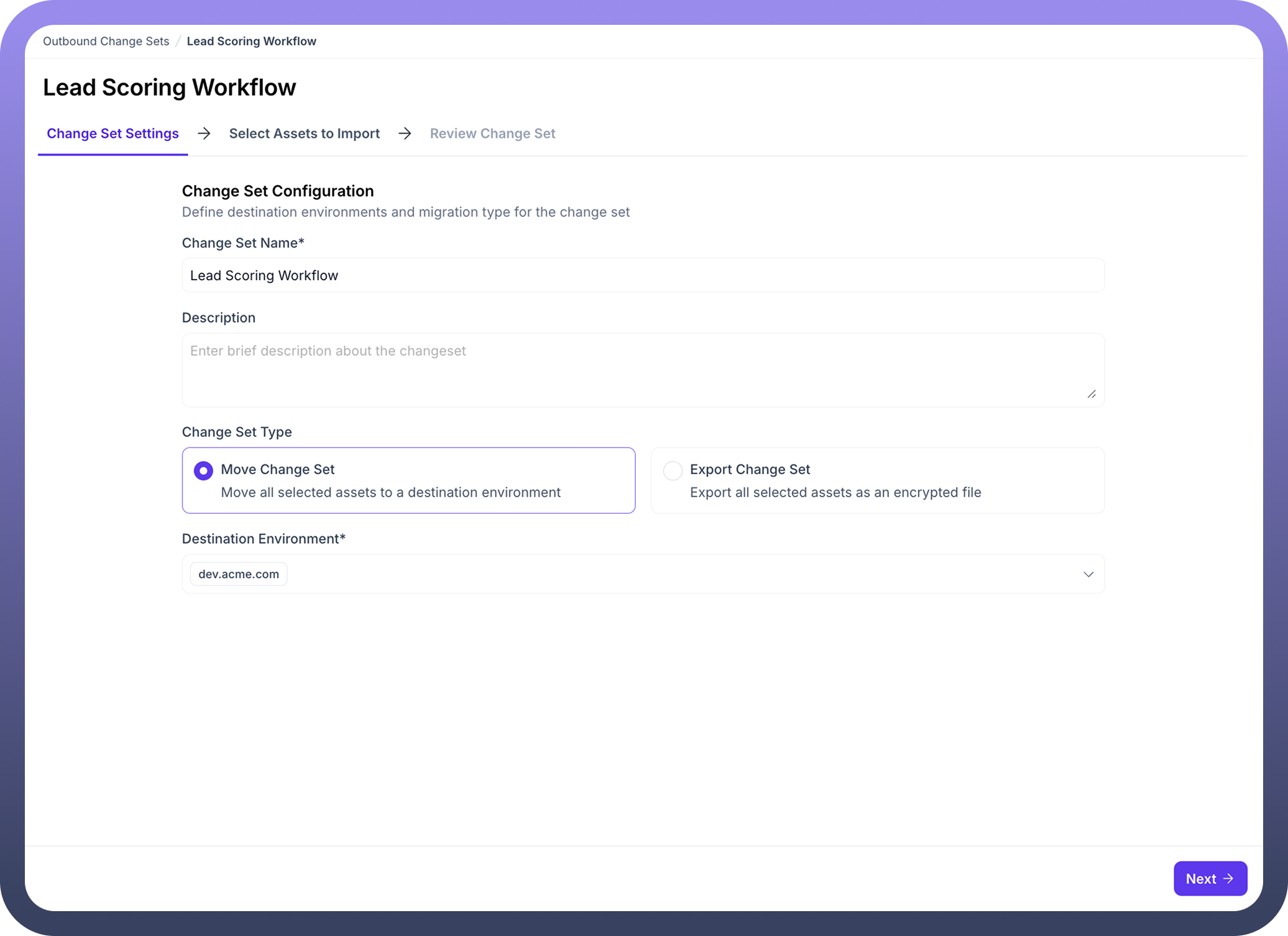Viewport: 1288px width, 936px height.
Task: Click the Next button
Action: (1209, 878)
